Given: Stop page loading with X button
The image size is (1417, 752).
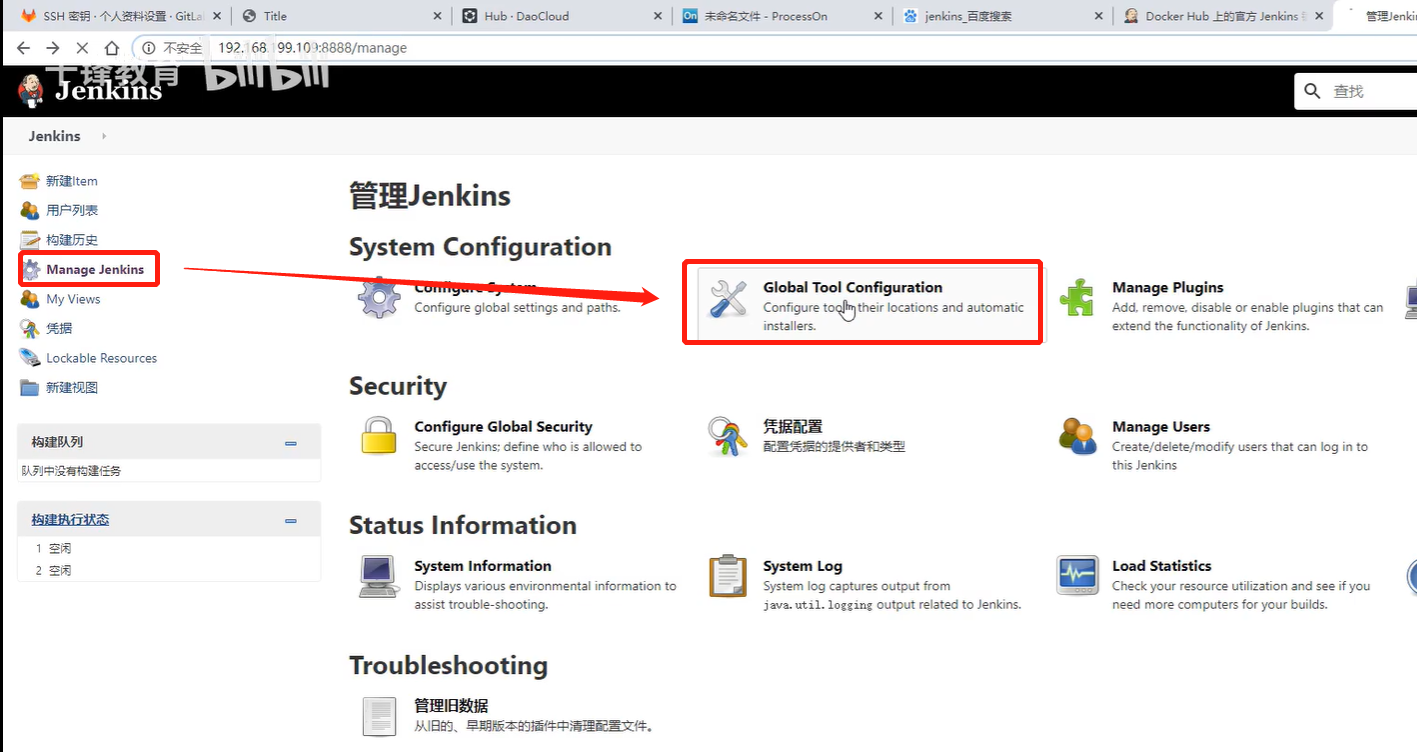Looking at the screenshot, I should coord(82,48).
